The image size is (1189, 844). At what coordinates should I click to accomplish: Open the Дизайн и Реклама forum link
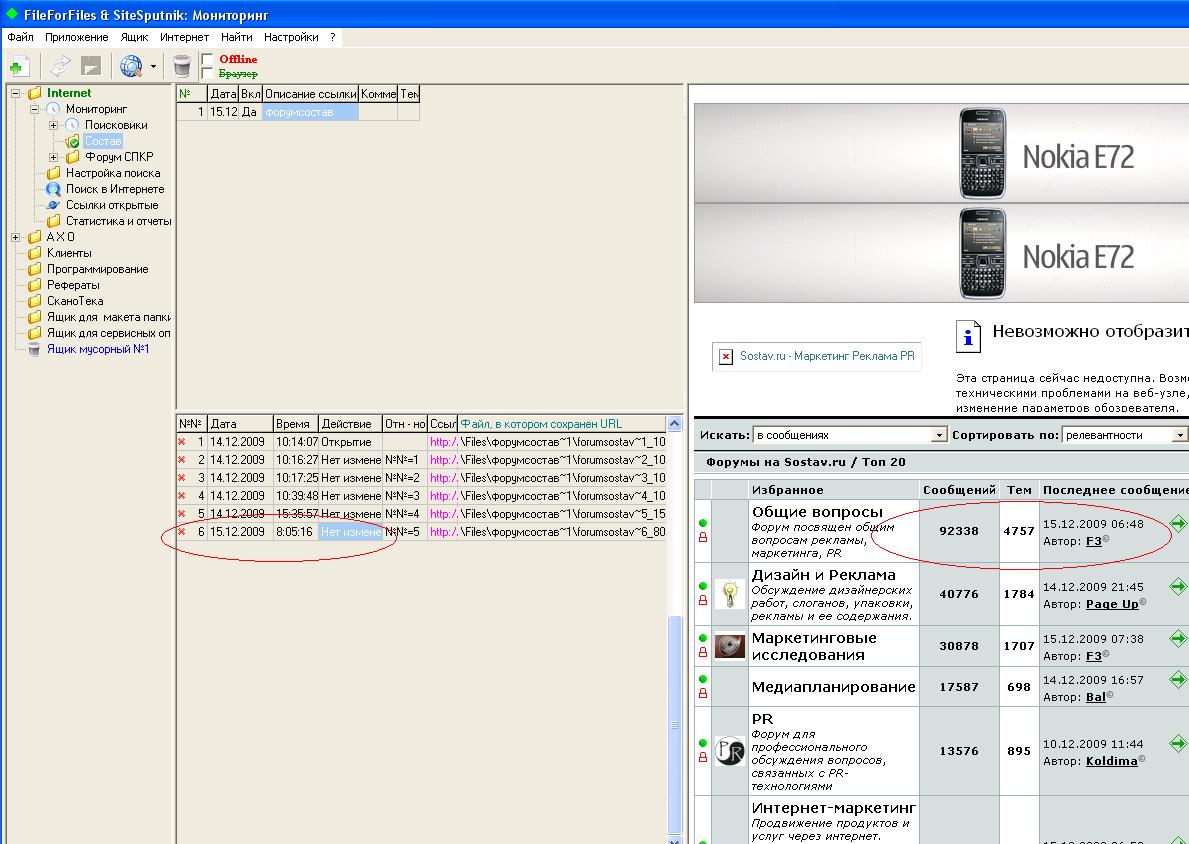point(824,575)
